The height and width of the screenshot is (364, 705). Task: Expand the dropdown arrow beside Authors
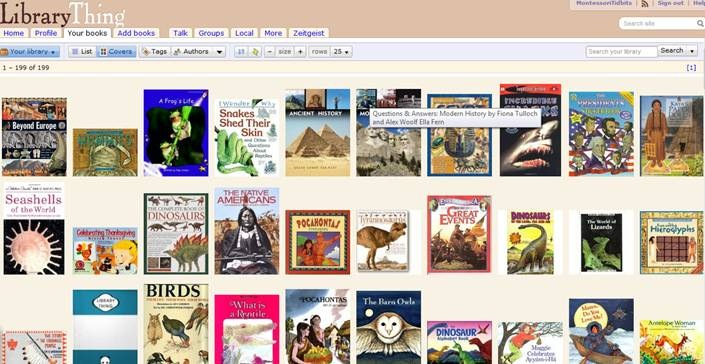point(219,52)
